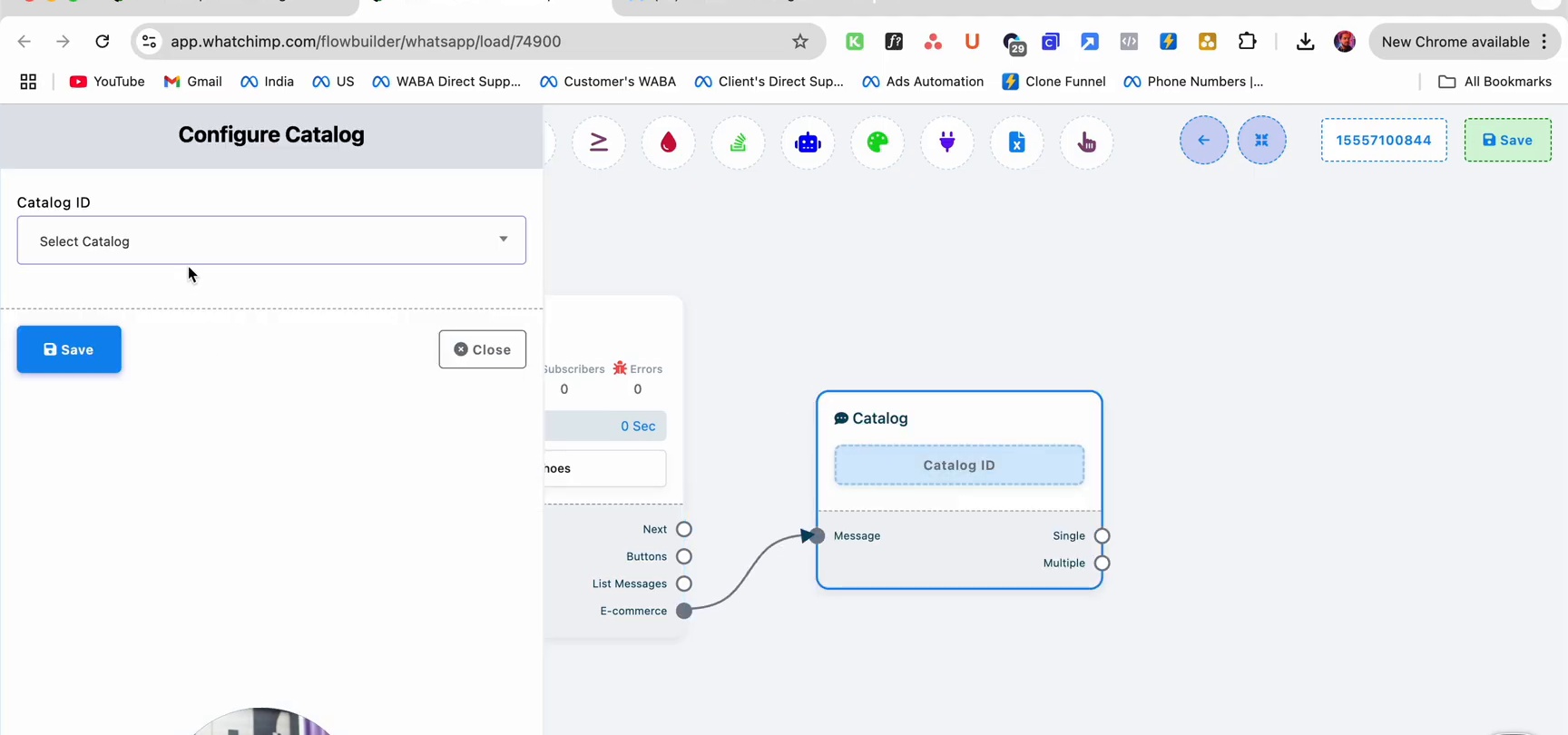Screen dimensions: 1568x735
Task: Click the back arrow circle button
Action: (1204, 140)
